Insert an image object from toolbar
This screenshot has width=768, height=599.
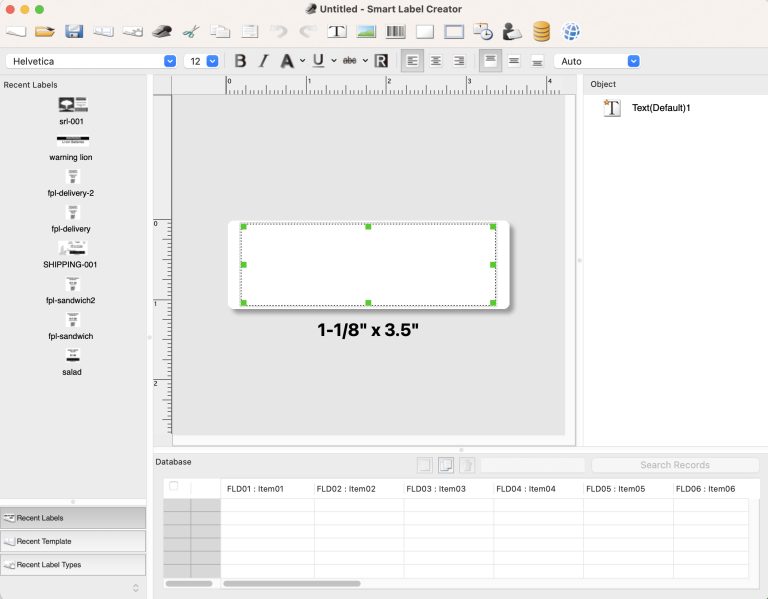pyautogui.click(x=367, y=31)
